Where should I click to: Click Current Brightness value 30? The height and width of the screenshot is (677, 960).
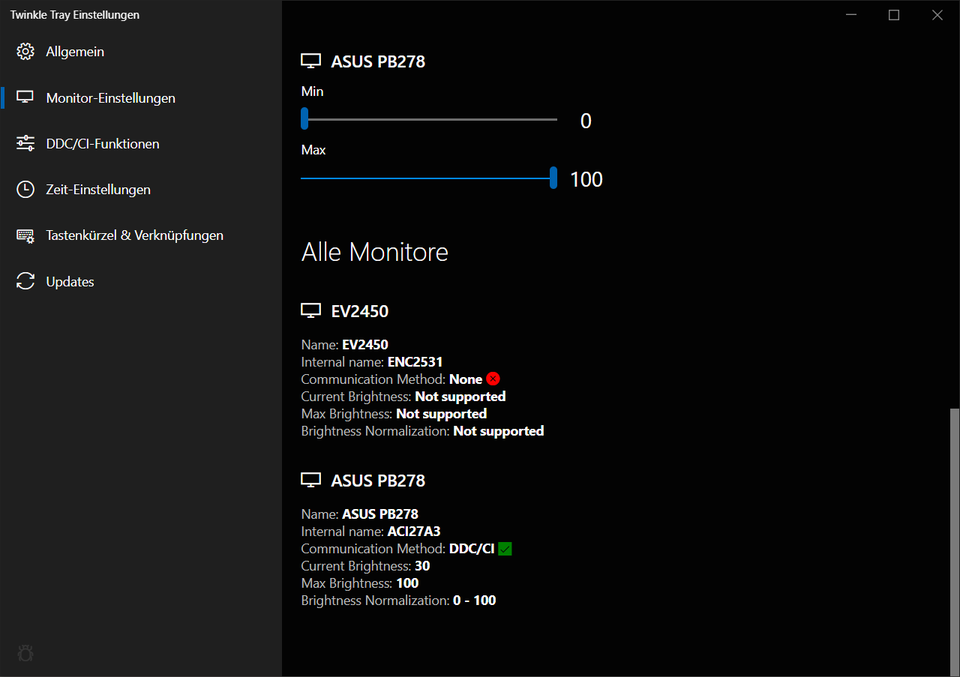[x=422, y=566]
